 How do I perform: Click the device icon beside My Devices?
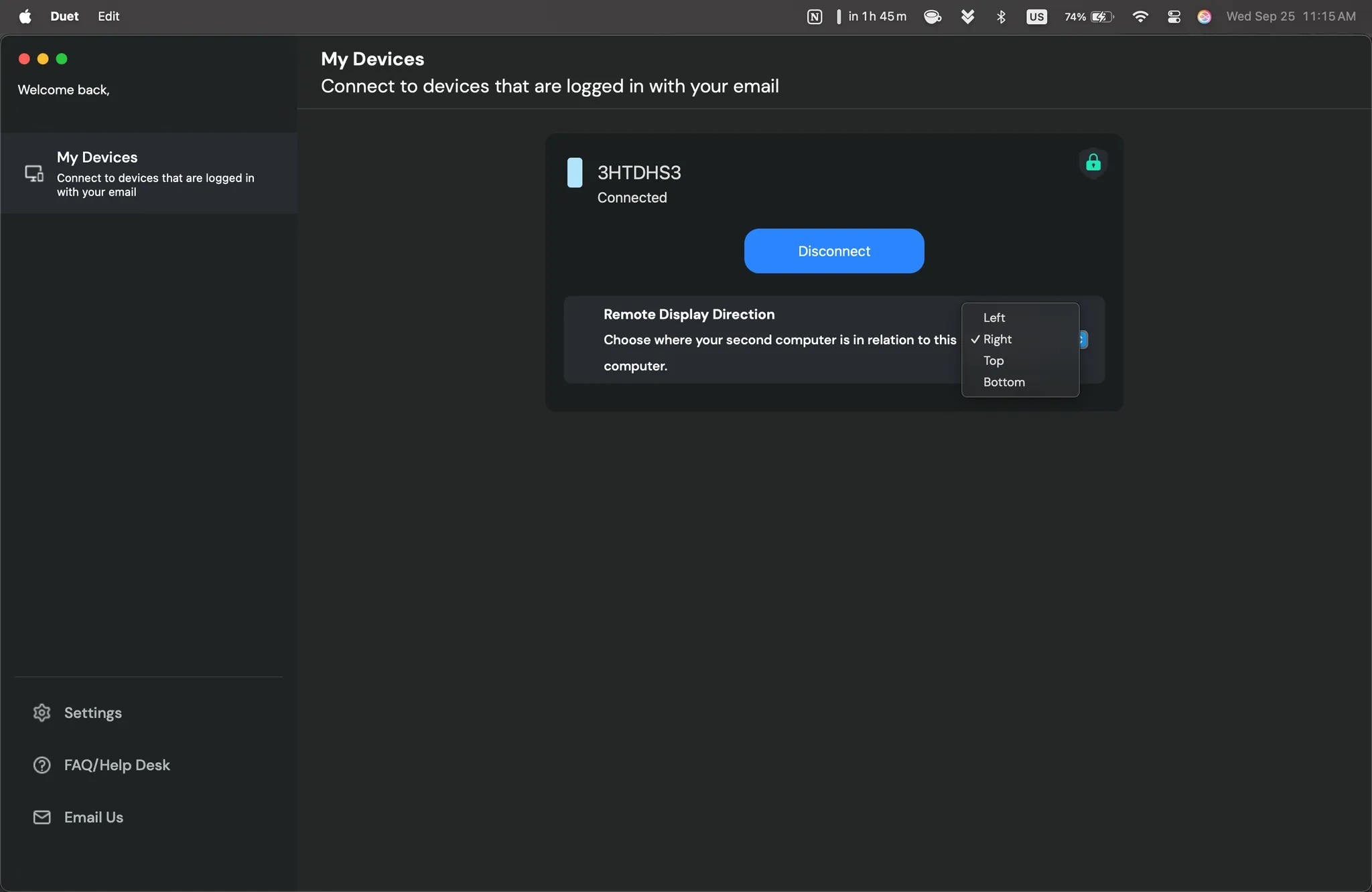[33, 173]
